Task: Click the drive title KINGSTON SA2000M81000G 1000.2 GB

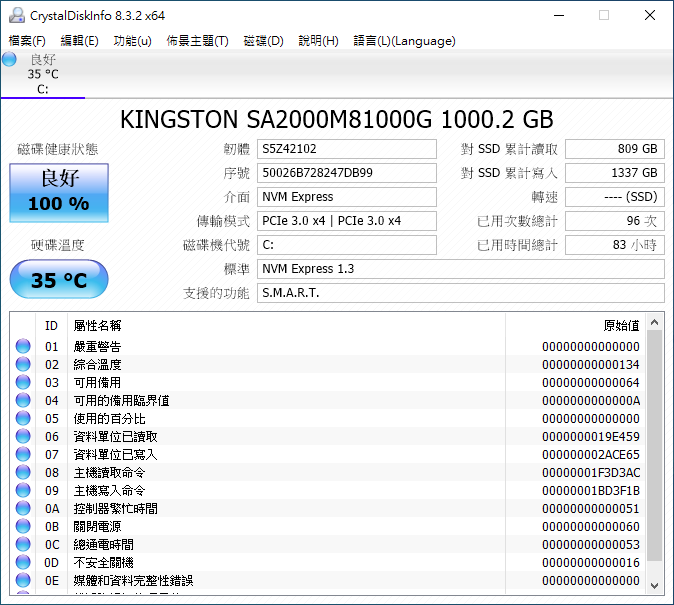Action: 337,119
